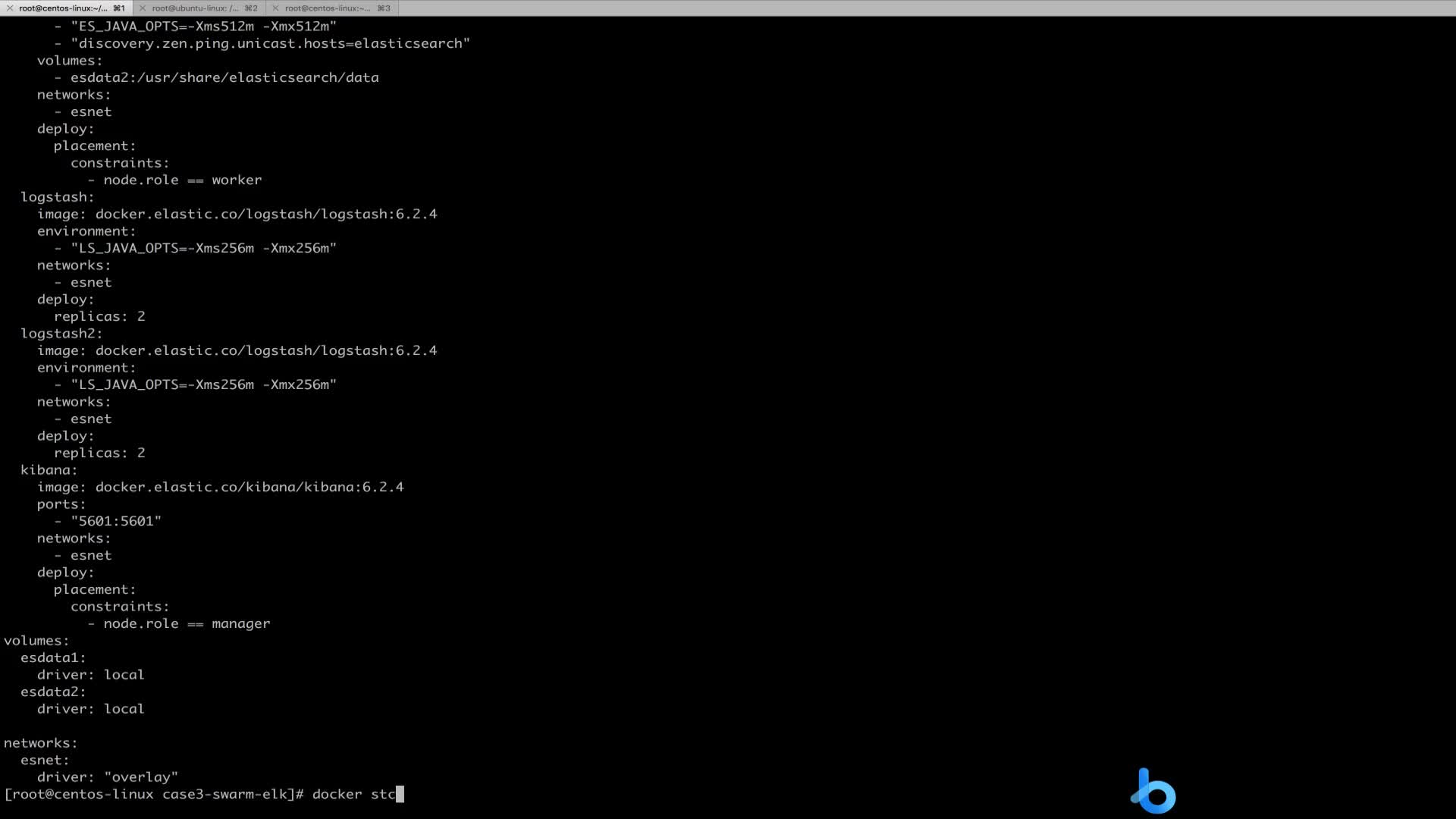This screenshot has height=819, width=1456.
Task: Click the 'logstash:' service name
Action: [58, 197]
